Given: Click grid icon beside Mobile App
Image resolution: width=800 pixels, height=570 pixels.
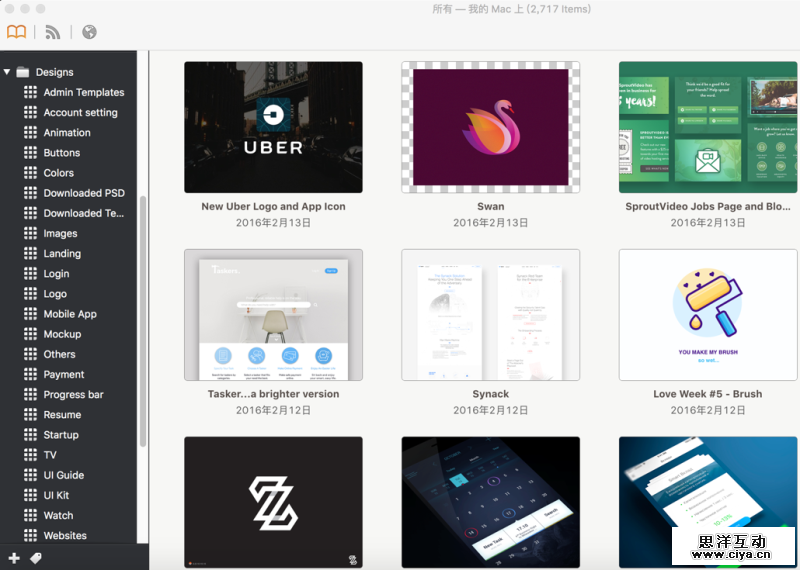Looking at the screenshot, I should click(30, 314).
